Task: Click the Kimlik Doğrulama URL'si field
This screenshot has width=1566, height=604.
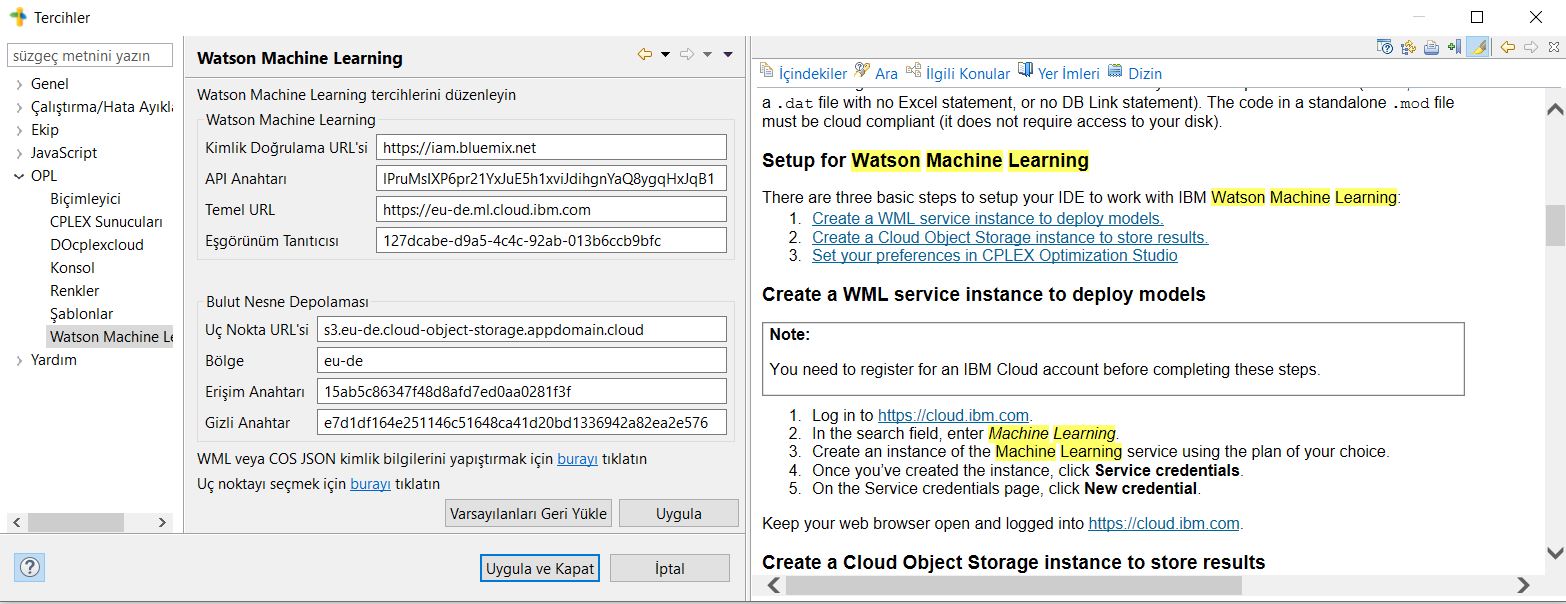Action: pos(552,147)
